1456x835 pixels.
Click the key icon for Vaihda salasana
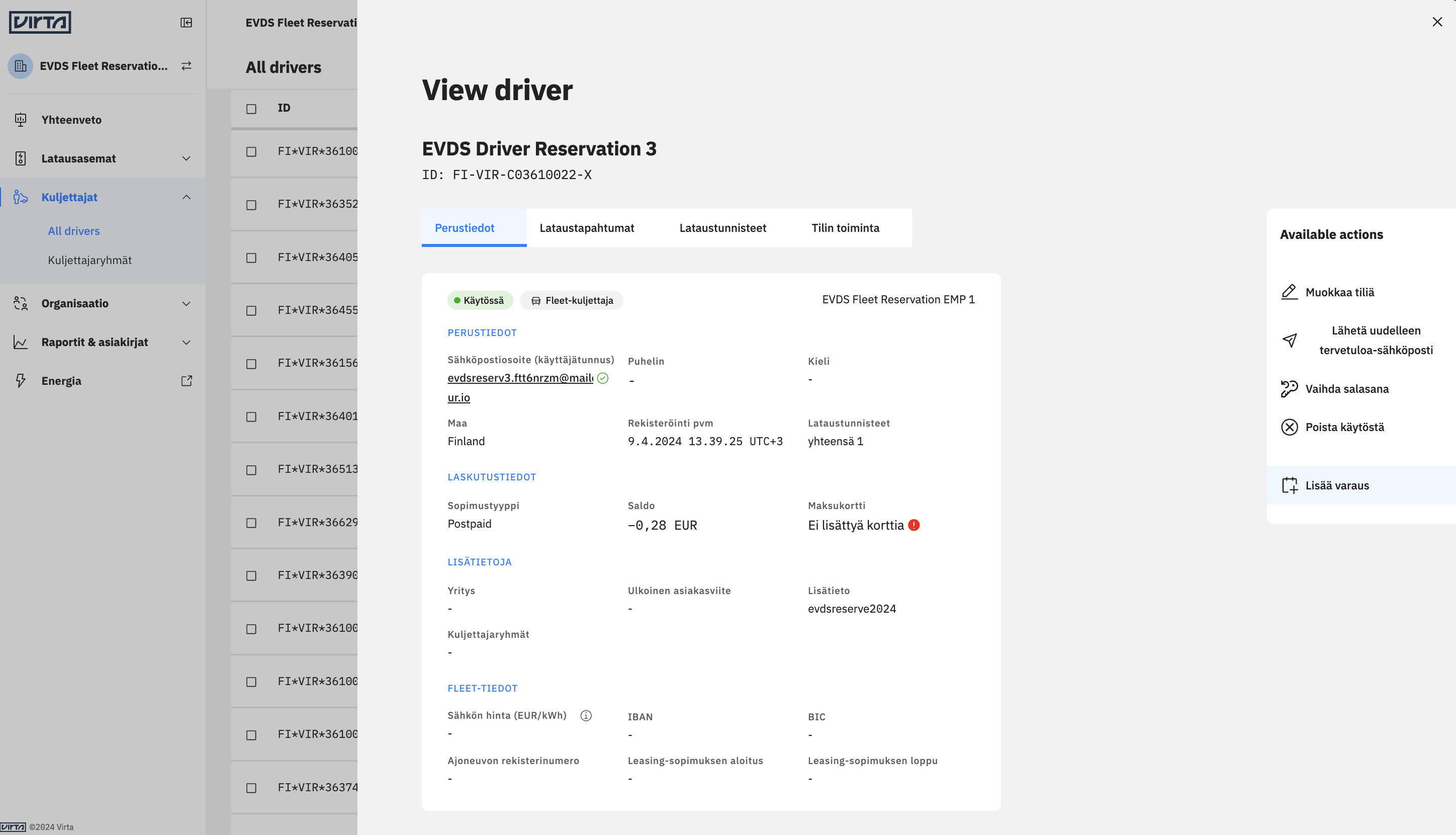pyautogui.click(x=1289, y=389)
